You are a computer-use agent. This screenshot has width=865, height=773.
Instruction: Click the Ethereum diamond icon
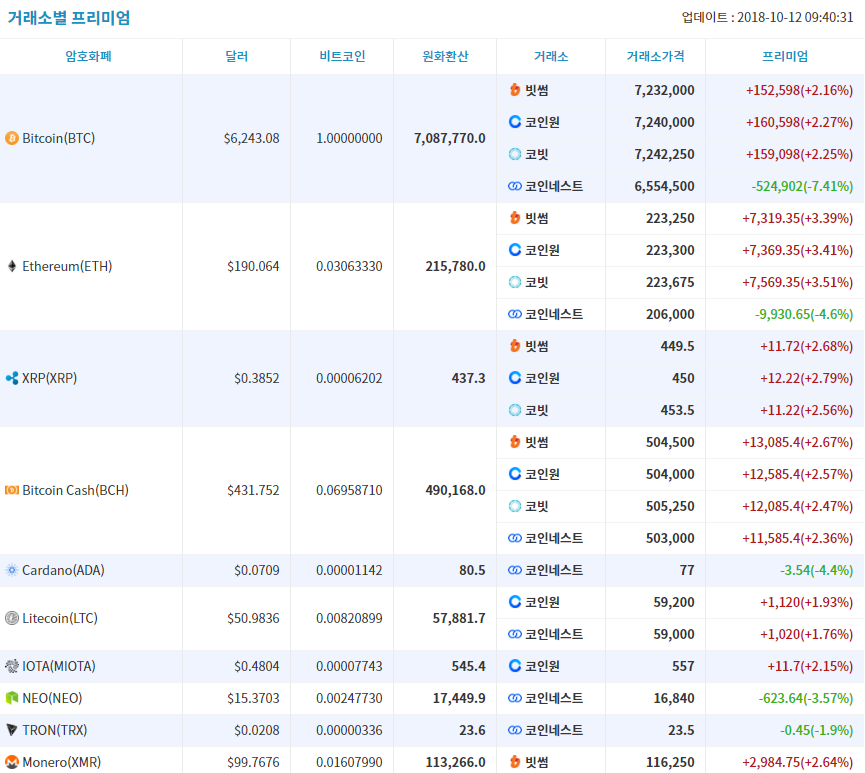(12, 266)
